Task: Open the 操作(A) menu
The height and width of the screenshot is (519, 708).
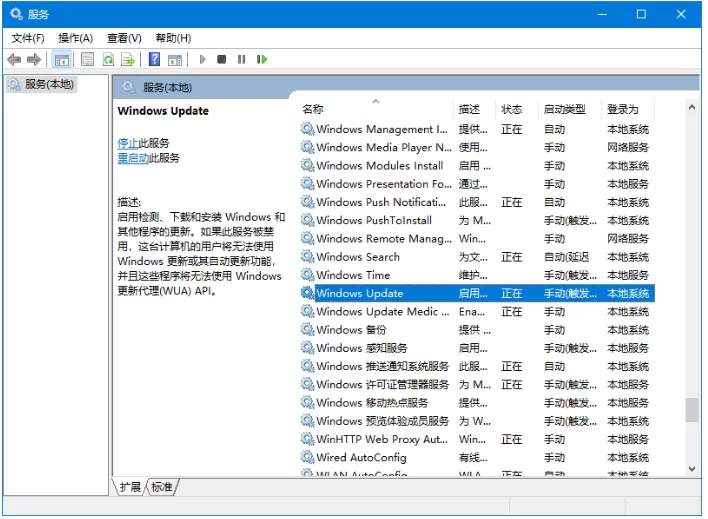Action: [75, 38]
